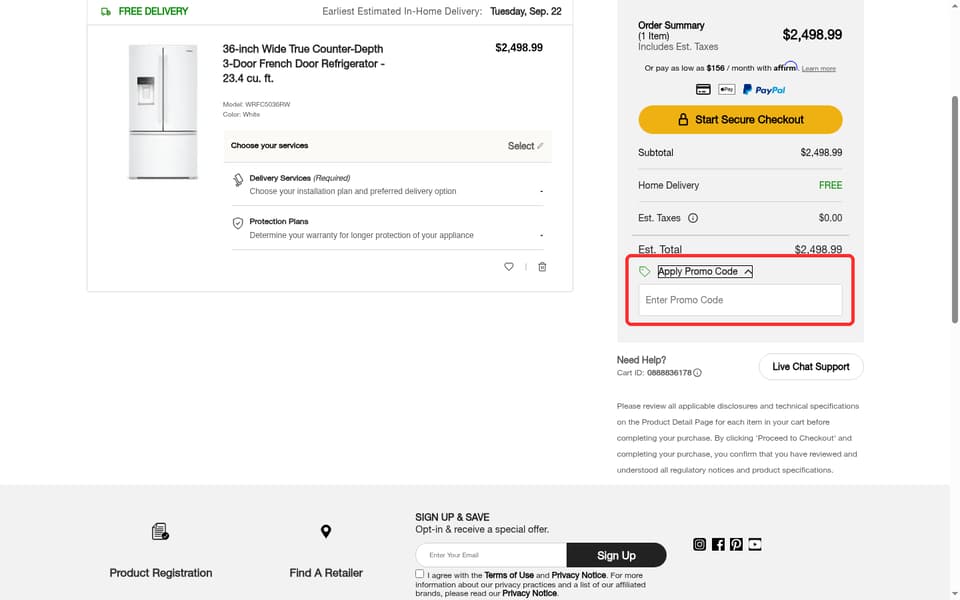Click the Find A Retailer pin icon
The image size is (960, 600).
pos(326,531)
